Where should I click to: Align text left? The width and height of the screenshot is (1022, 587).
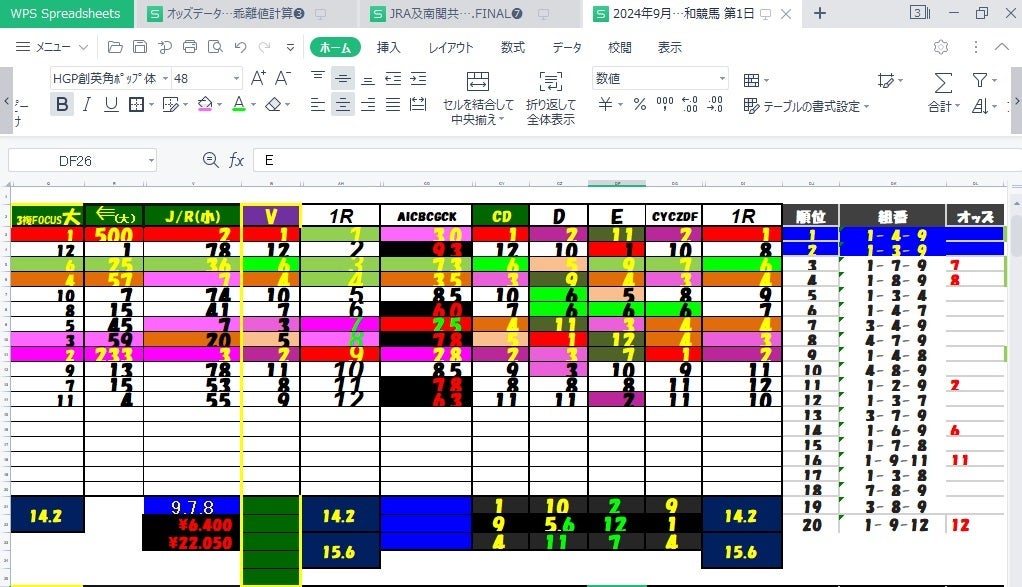tap(317, 104)
